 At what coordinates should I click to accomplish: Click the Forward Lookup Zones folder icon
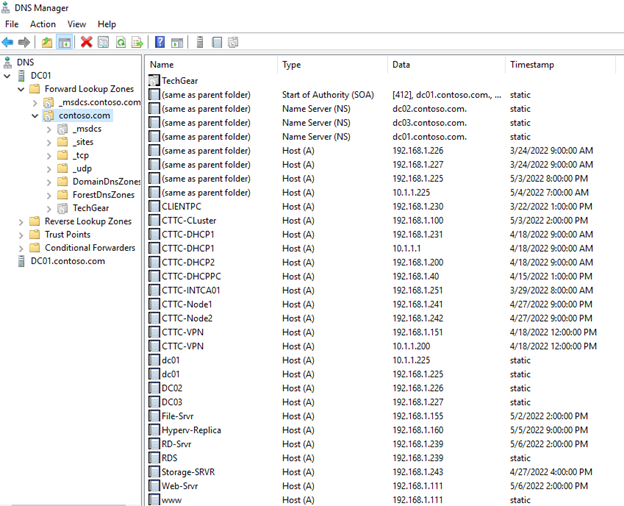pyautogui.click(x=35, y=89)
